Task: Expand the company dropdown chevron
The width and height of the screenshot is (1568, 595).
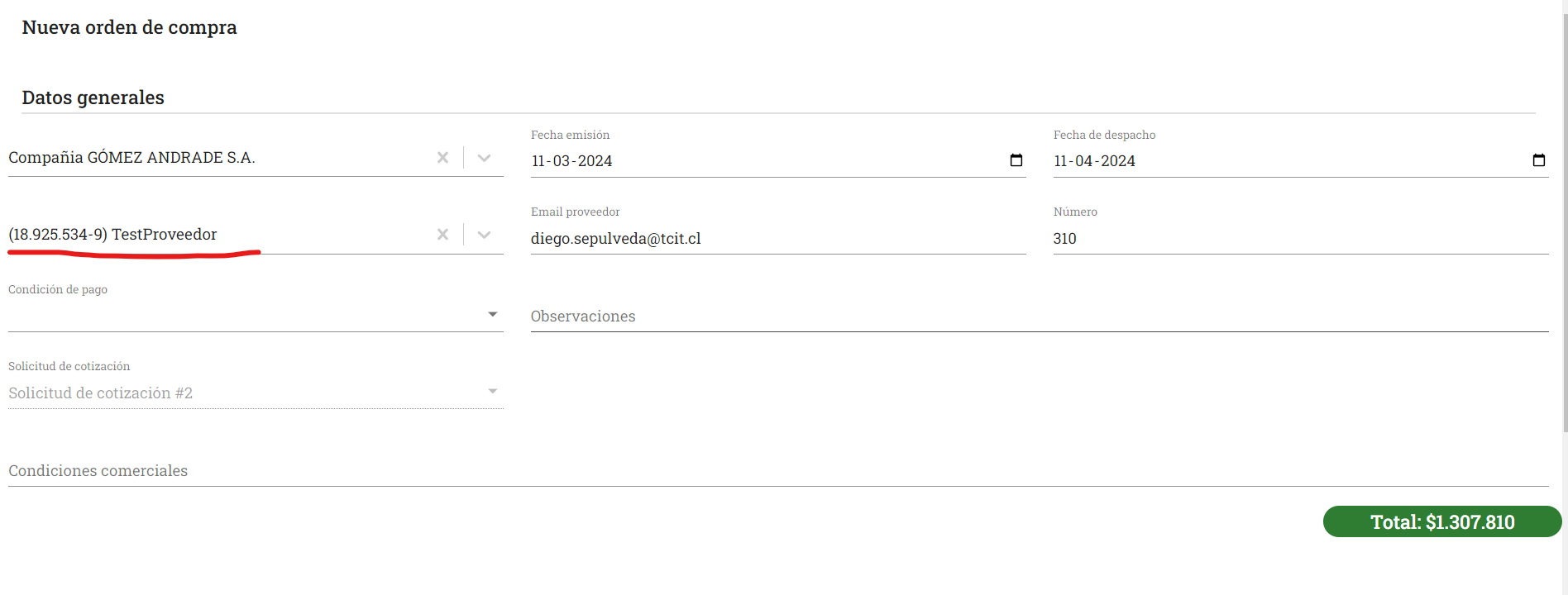Action: pos(485,158)
